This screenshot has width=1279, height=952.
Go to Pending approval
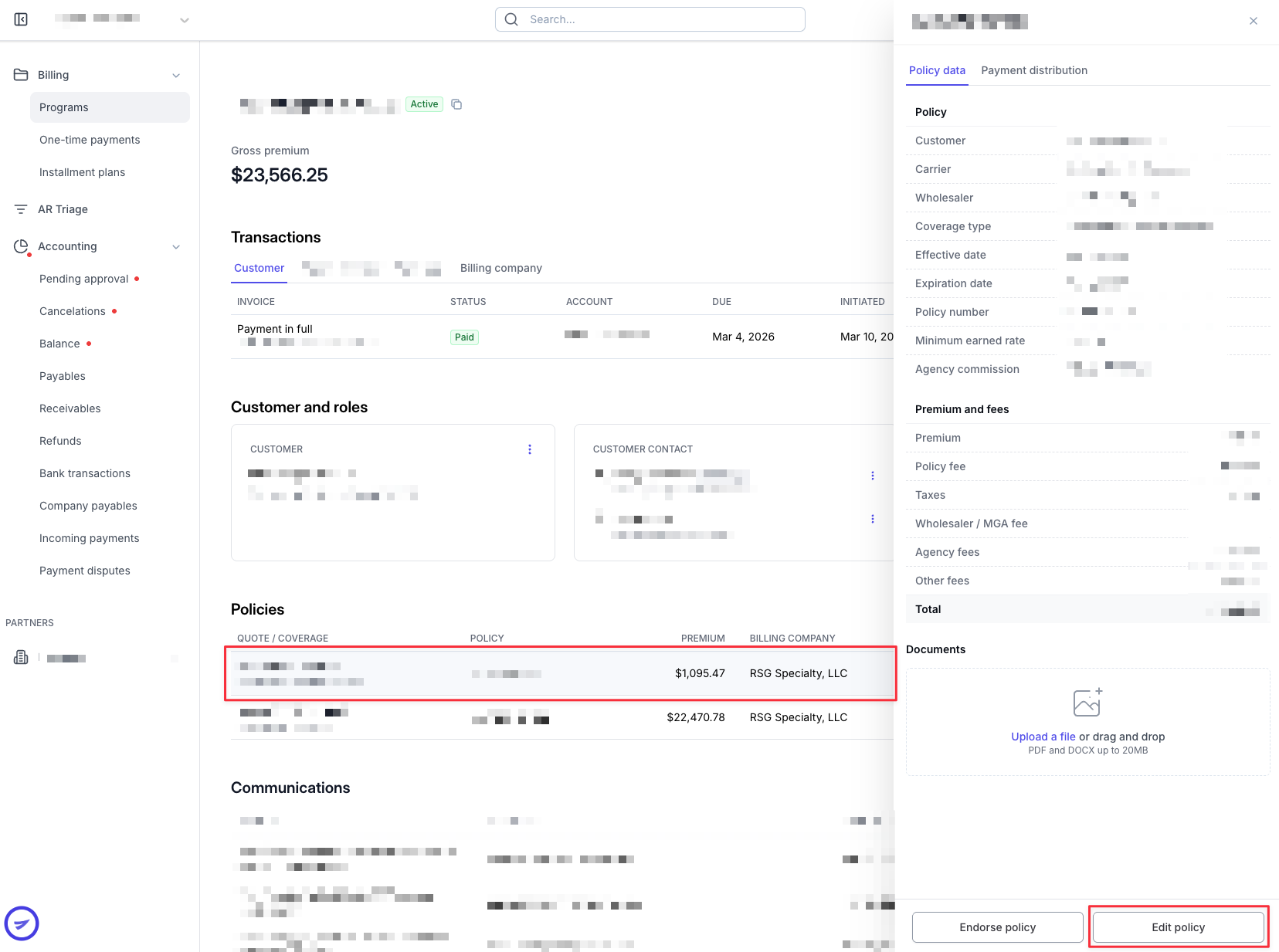coord(83,279)
